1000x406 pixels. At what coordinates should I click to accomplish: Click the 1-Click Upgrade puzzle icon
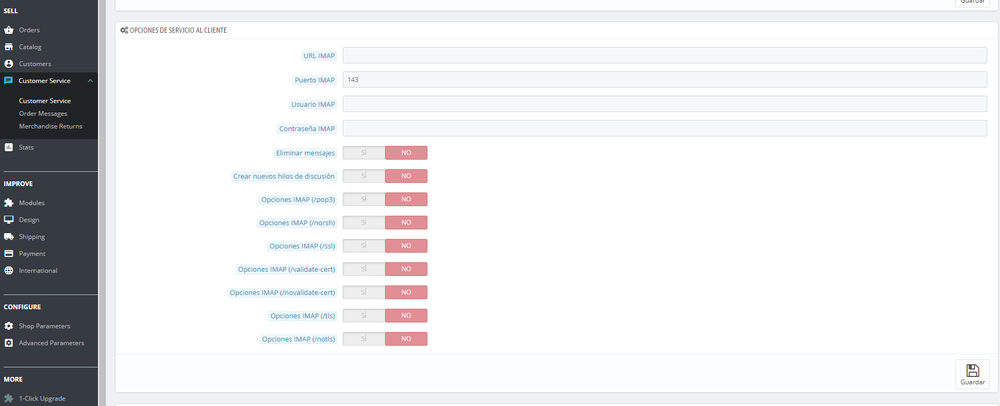pos(8,398)
